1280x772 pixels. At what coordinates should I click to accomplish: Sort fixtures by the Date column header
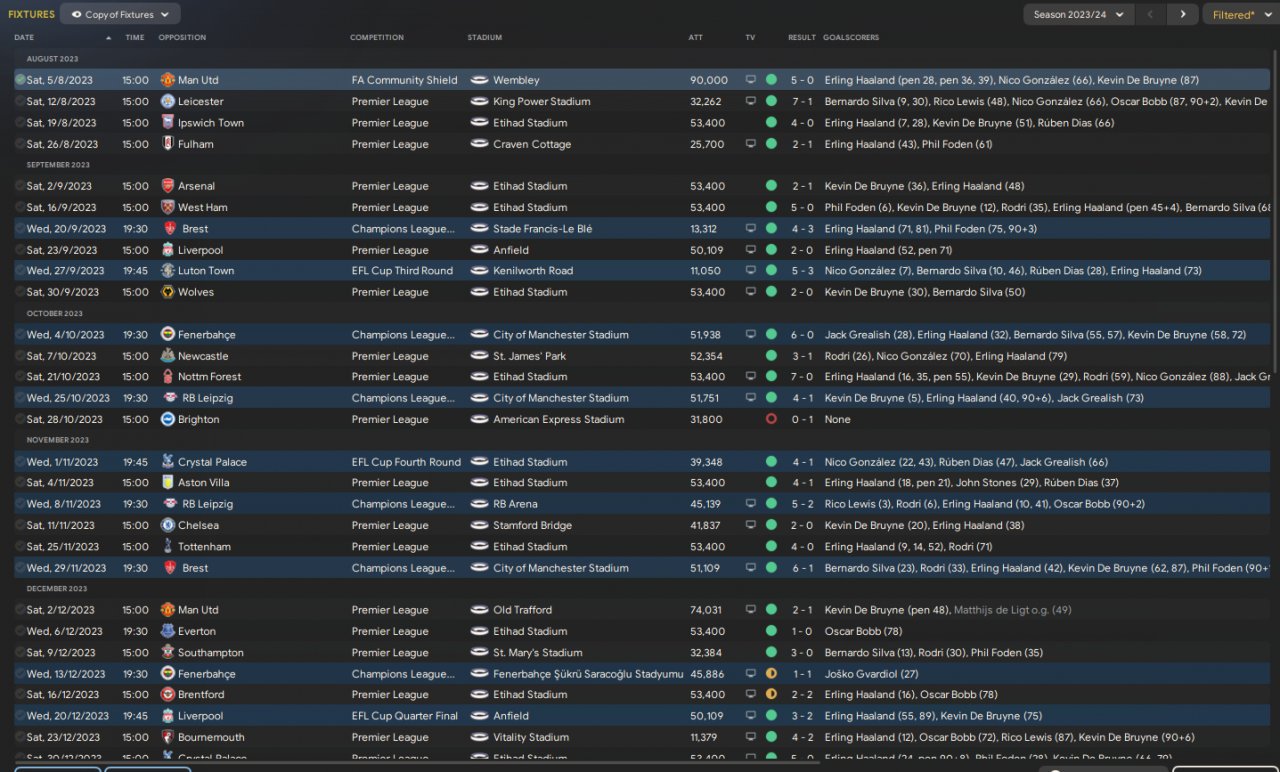pos(24,38)
